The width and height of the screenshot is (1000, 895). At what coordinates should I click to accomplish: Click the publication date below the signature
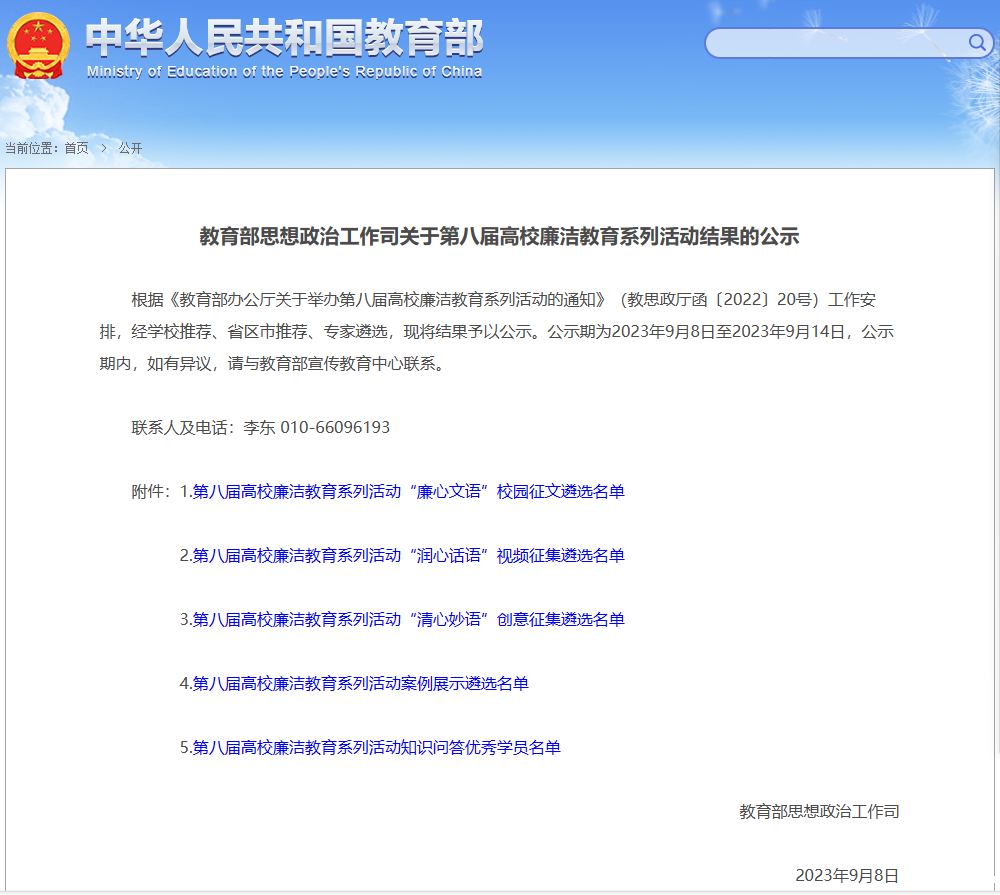(847, 875)
